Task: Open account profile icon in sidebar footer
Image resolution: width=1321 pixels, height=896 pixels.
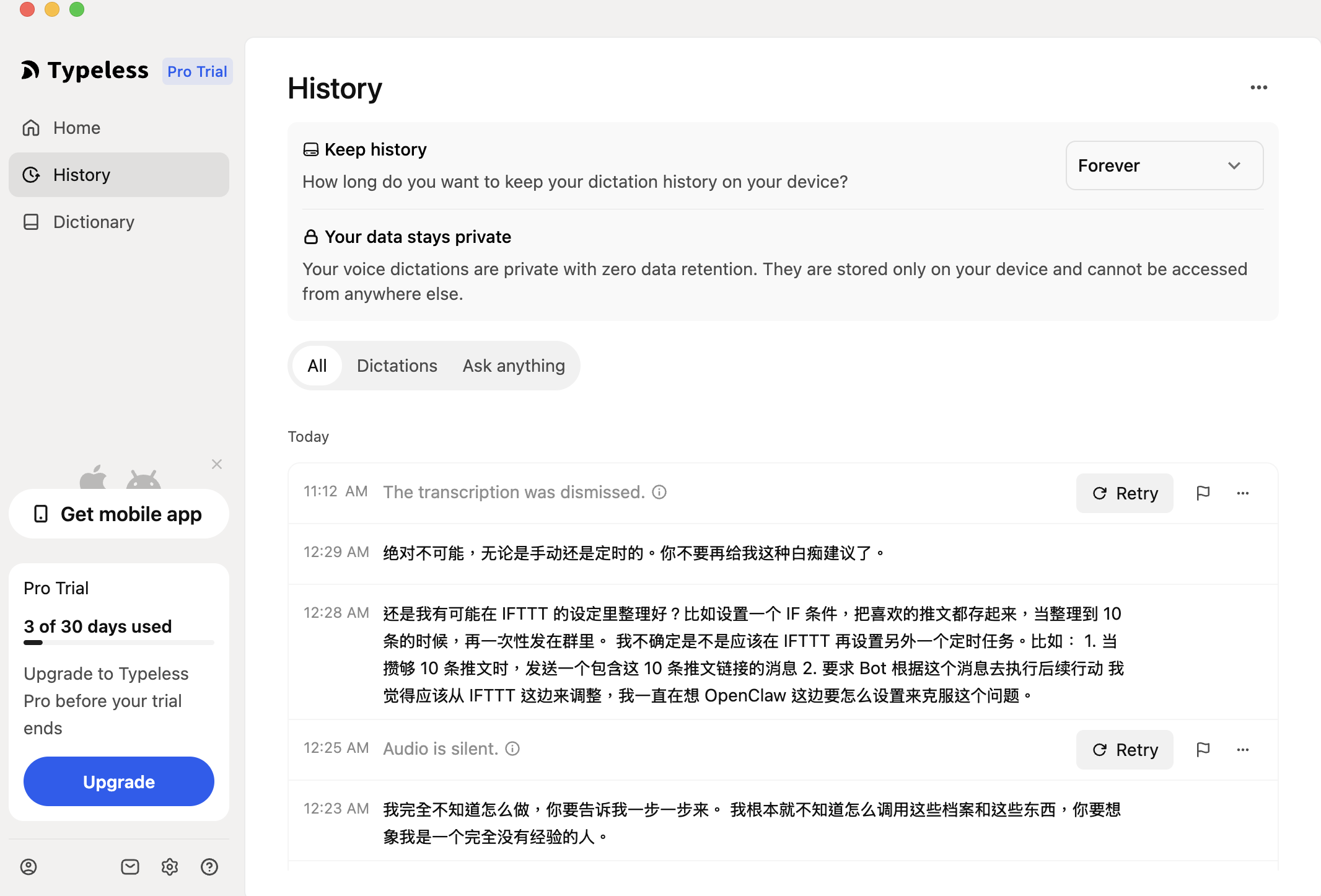Action: click(29, 867)
